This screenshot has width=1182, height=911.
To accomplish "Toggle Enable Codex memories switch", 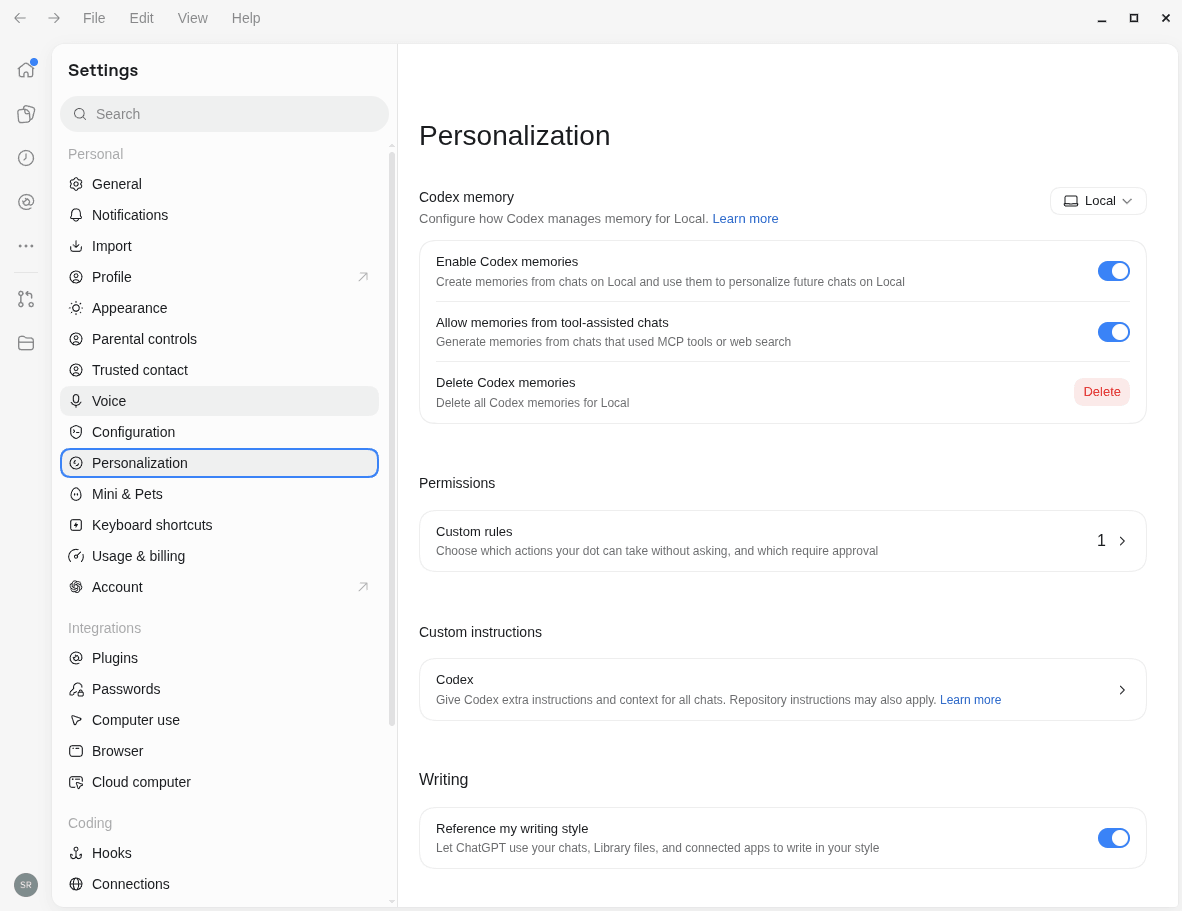I will coord(1113,271).
